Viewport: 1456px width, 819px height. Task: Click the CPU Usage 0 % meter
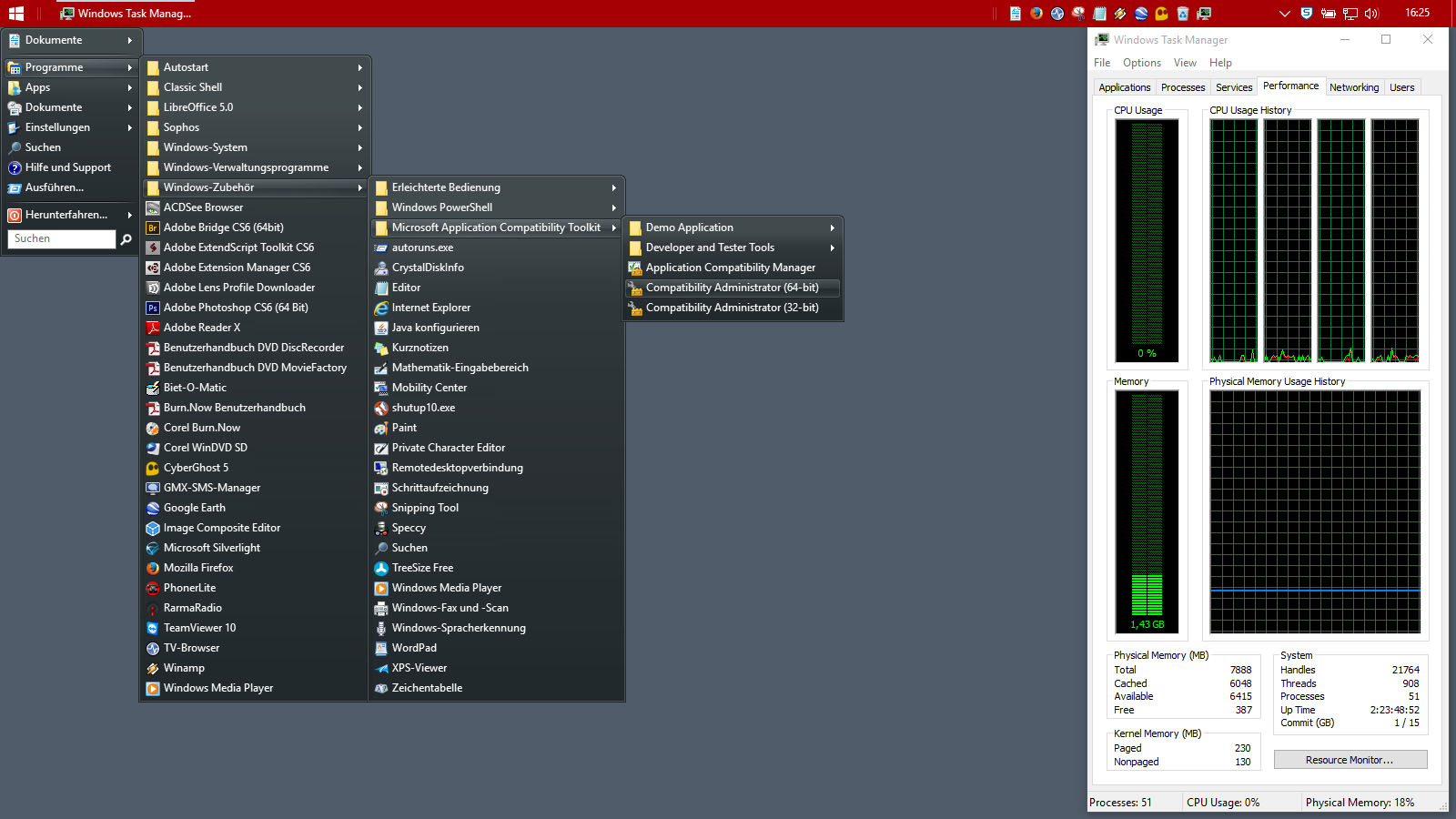(1147, 240)
